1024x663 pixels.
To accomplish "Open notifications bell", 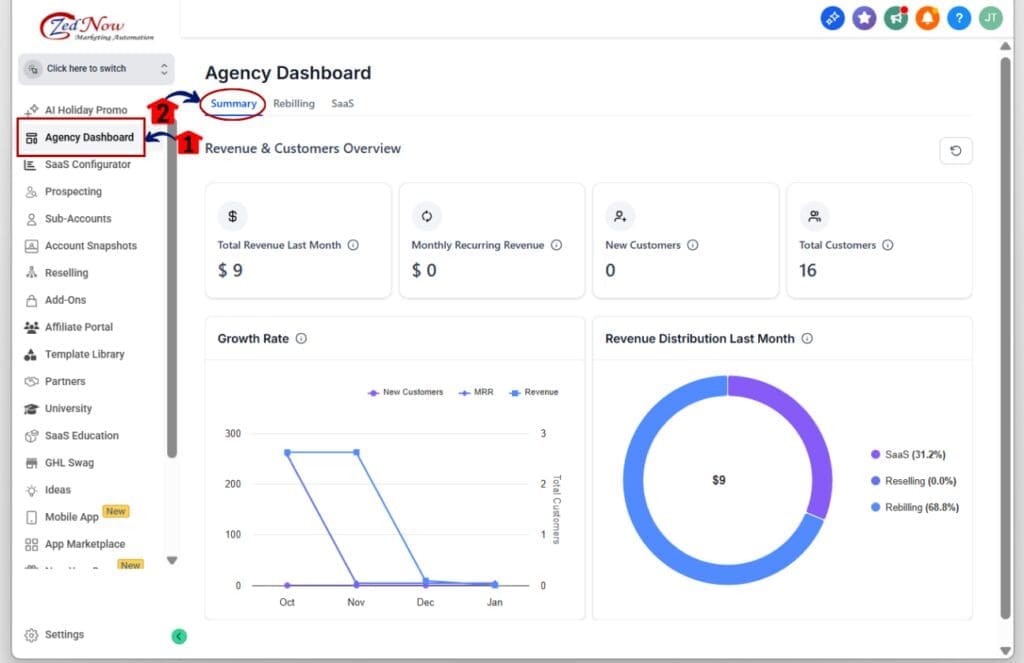I will [x=927, y=18].
